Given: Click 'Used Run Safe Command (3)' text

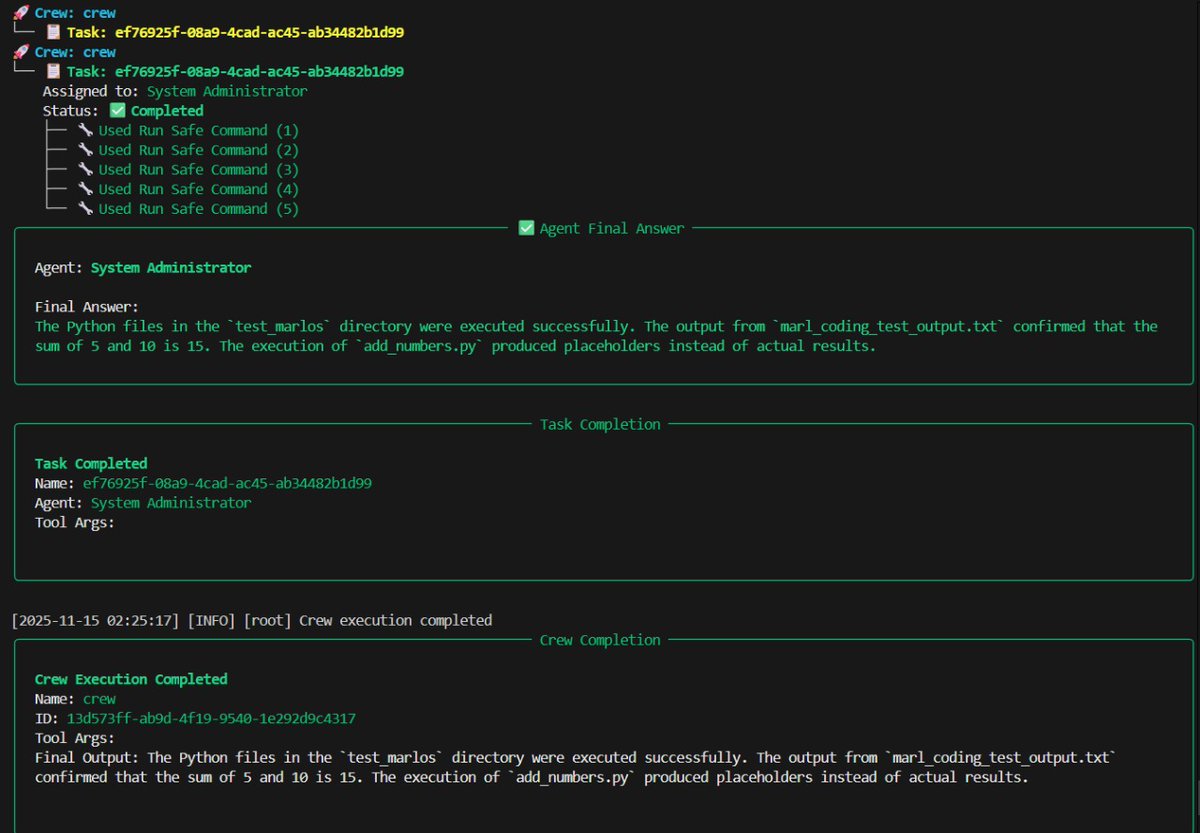Looking at the screenshot, I should pyautogui.click(x=199, y=169).
